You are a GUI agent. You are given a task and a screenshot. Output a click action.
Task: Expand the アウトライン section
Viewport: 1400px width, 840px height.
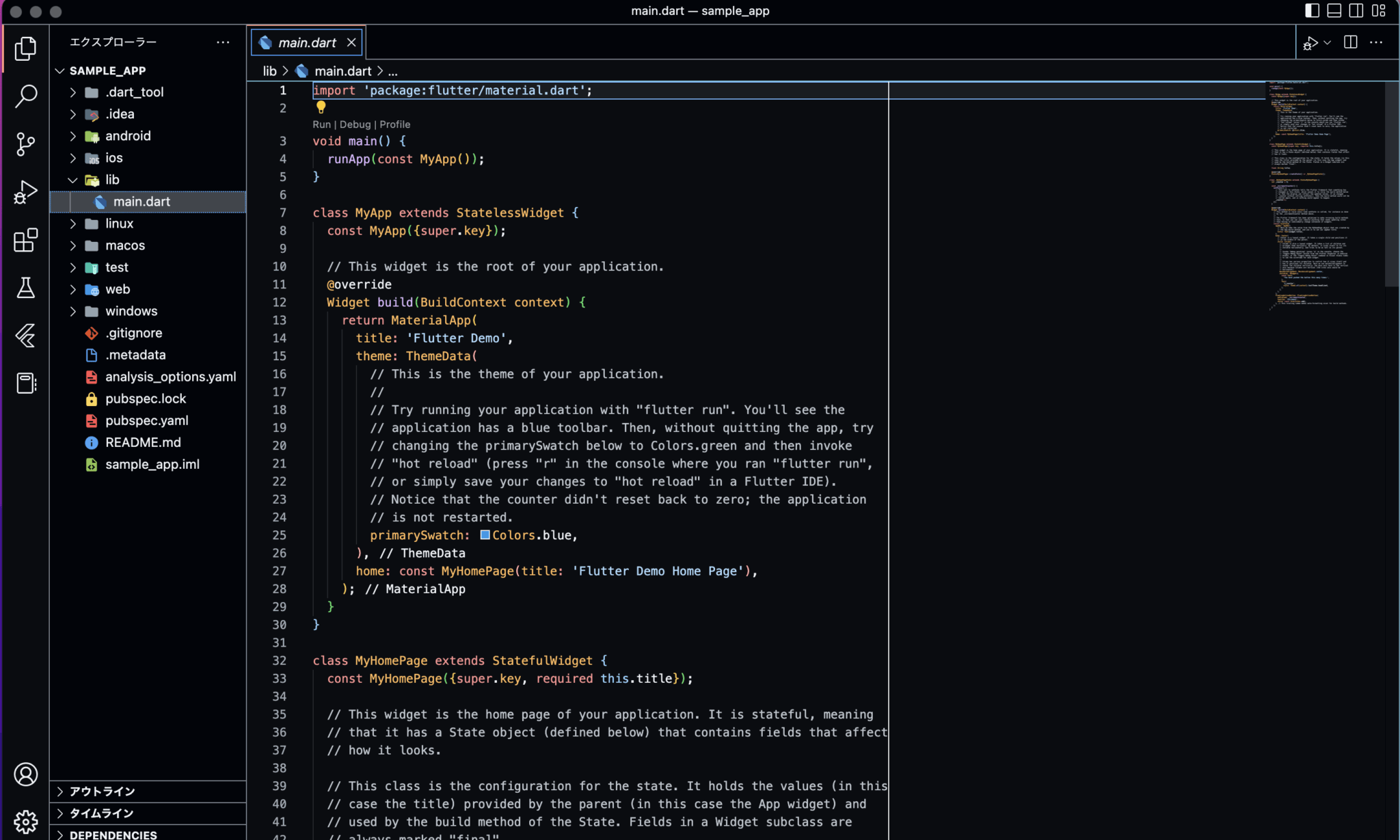click(148, 791)
